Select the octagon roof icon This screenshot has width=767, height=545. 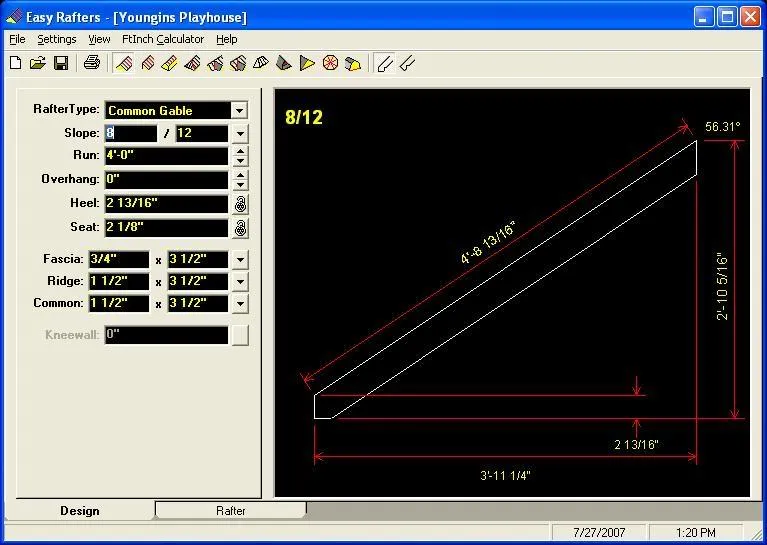pyautogui.click(x=331, y=63)
